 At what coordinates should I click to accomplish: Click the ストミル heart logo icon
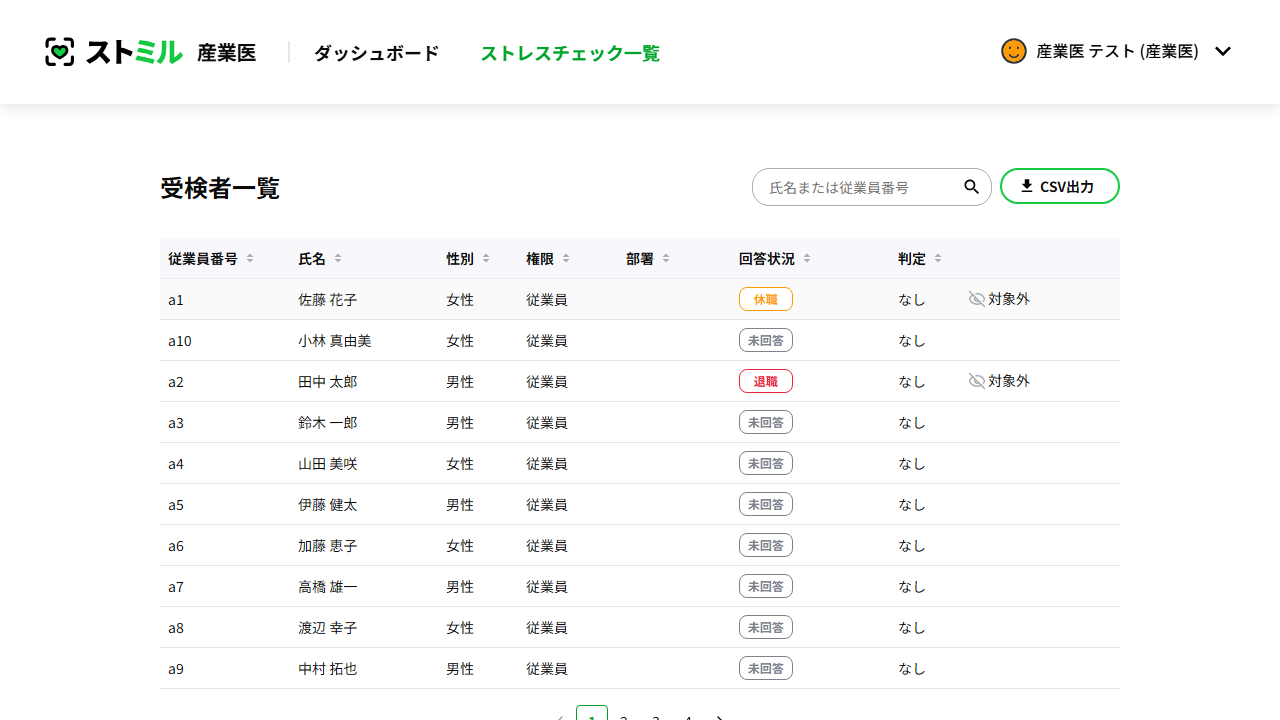click(x=60, y=52)
